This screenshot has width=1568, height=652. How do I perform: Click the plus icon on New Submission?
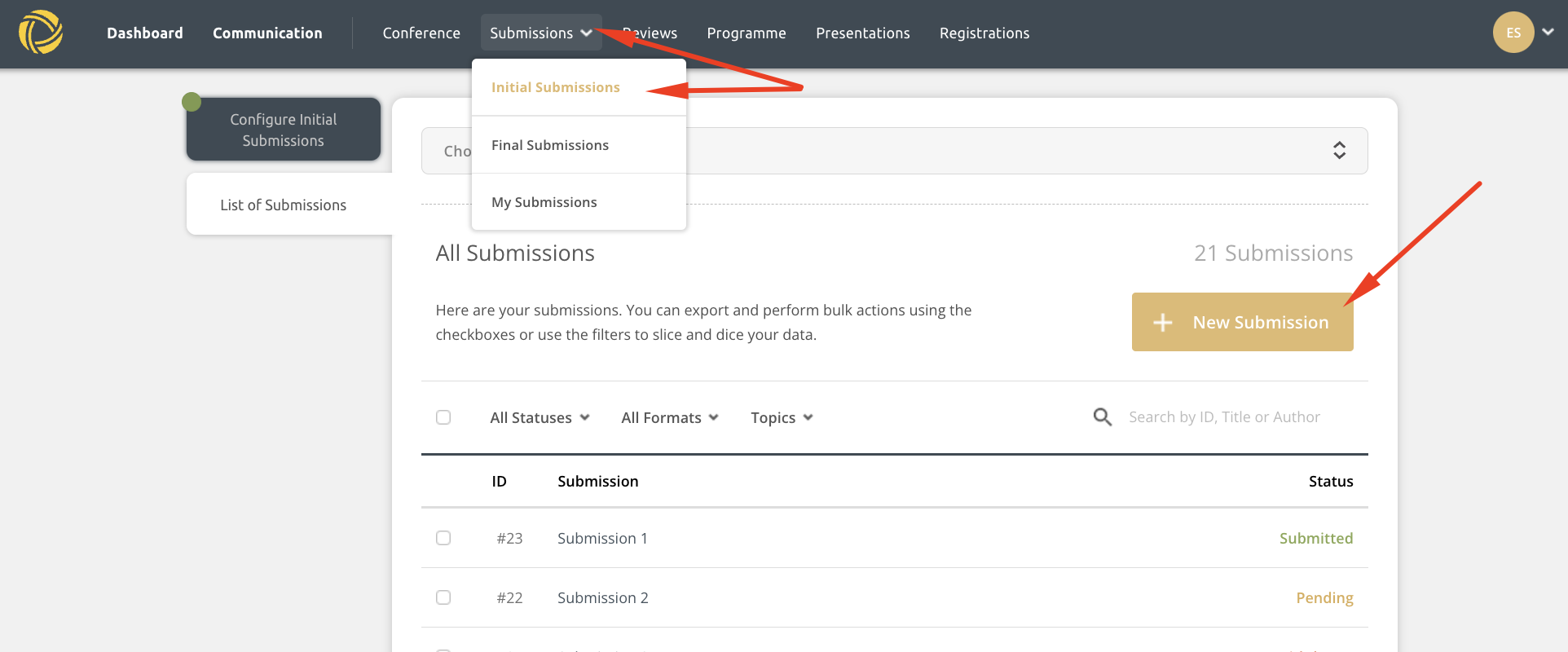click(x=1163, y=323)
